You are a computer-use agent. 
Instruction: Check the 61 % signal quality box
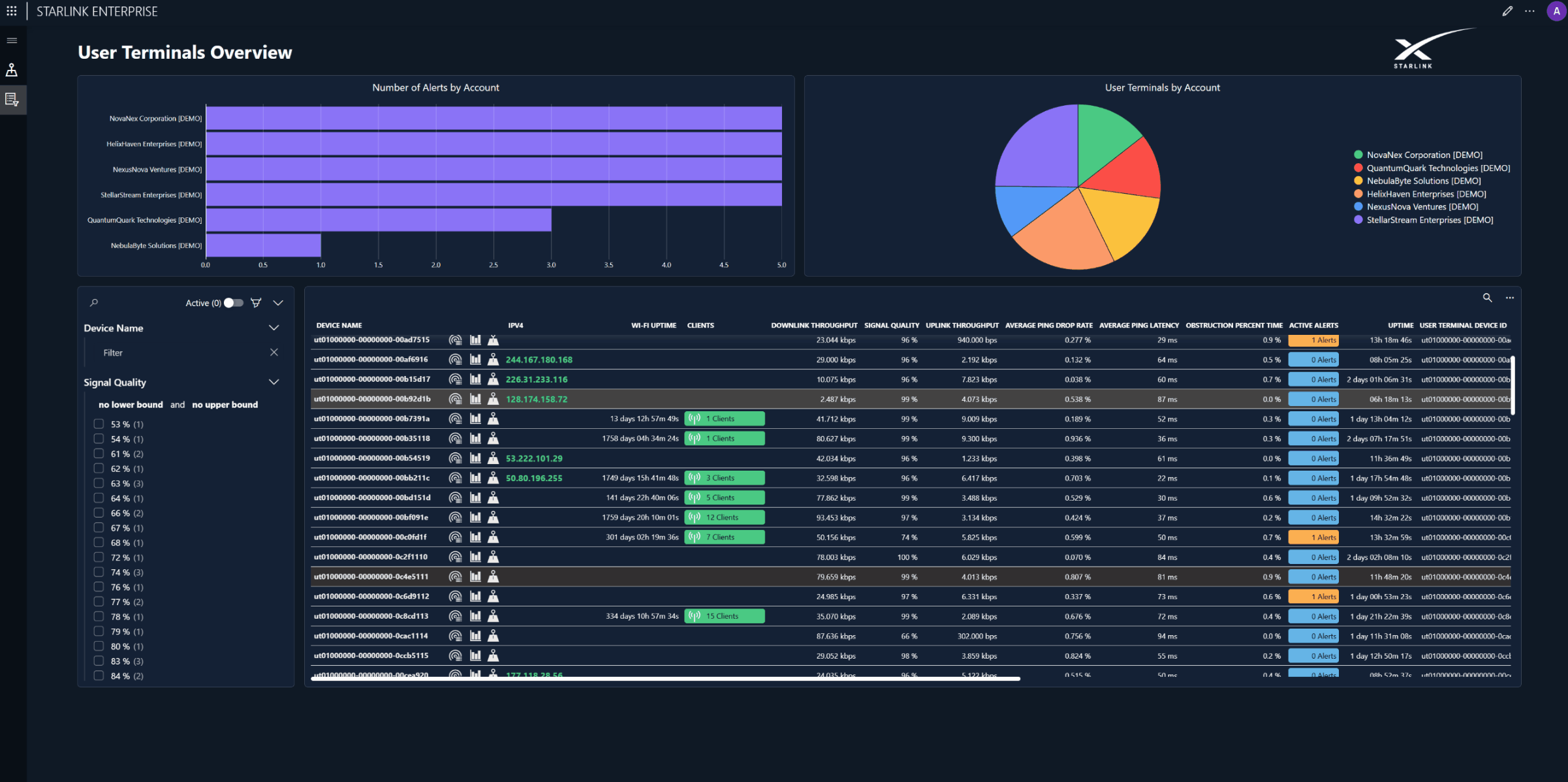[x=99, y=454]
